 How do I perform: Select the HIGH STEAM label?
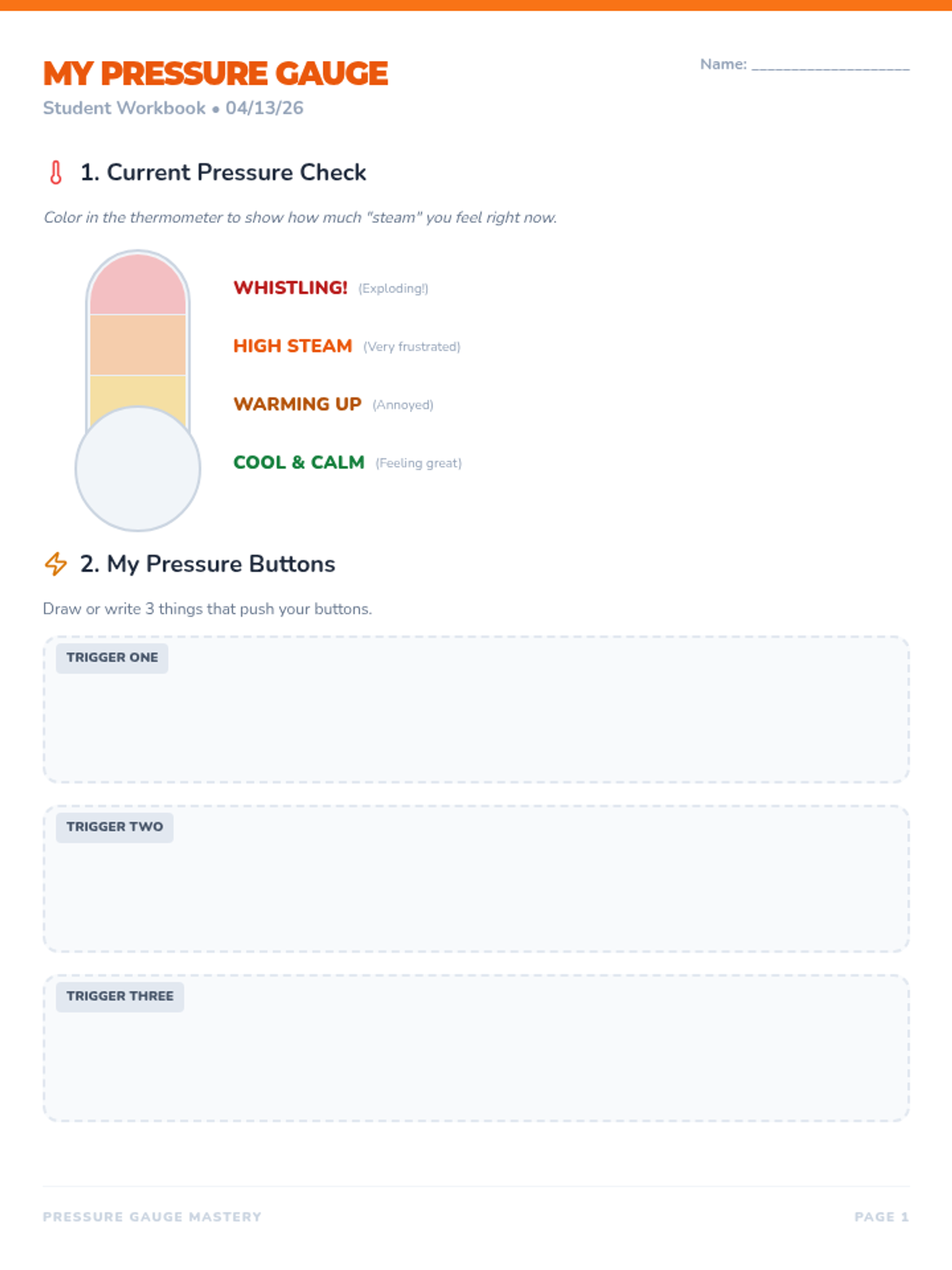click(x=293, y=346)
